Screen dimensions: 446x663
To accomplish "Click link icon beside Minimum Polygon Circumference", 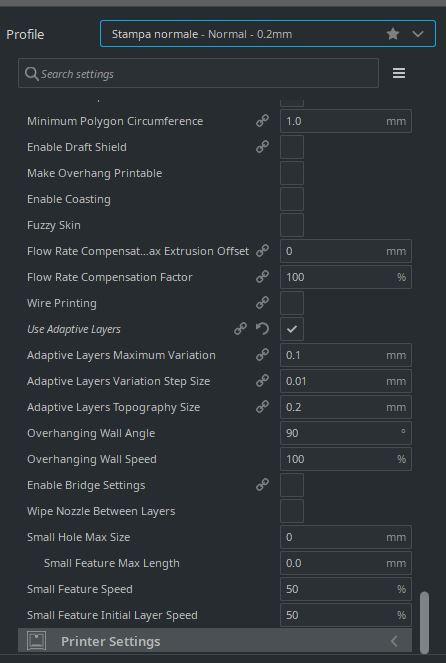I will [x=263, y=121].
